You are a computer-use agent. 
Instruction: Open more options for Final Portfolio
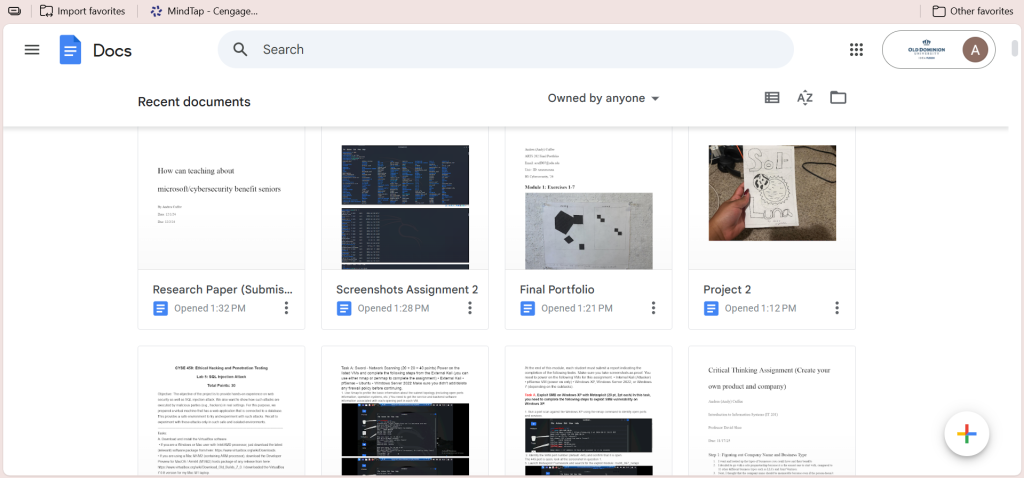pyautogui.click(x=653, y=308)
